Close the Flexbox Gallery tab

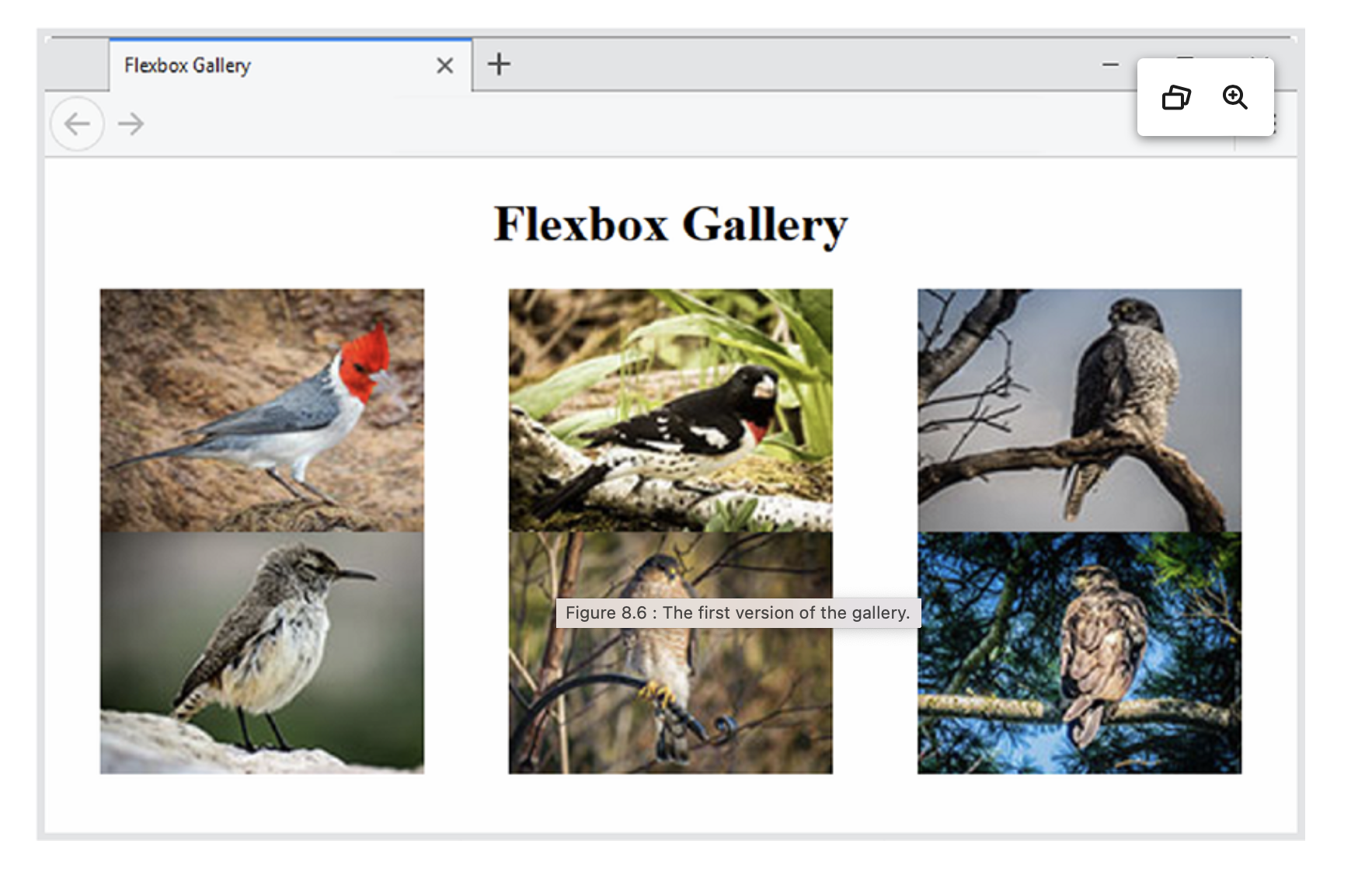pos(444,65)
